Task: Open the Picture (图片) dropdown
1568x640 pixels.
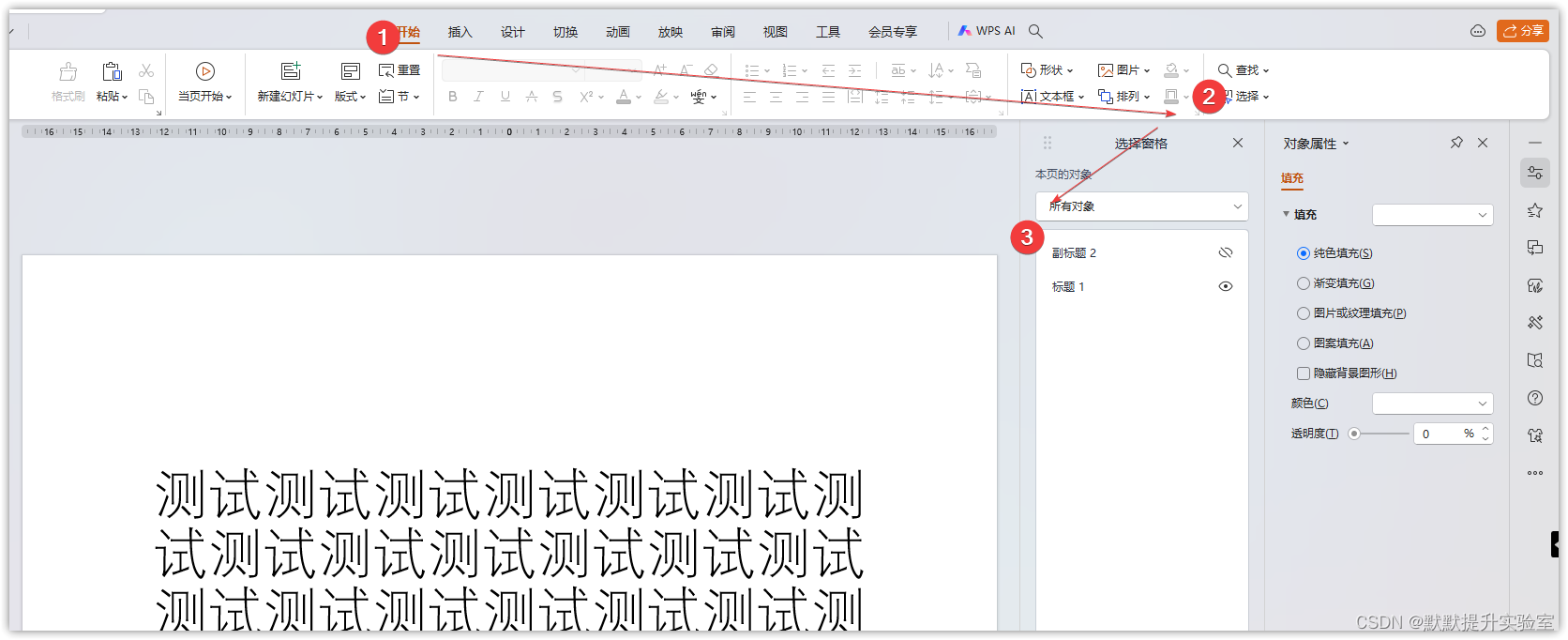Action: coord(1123,70)
